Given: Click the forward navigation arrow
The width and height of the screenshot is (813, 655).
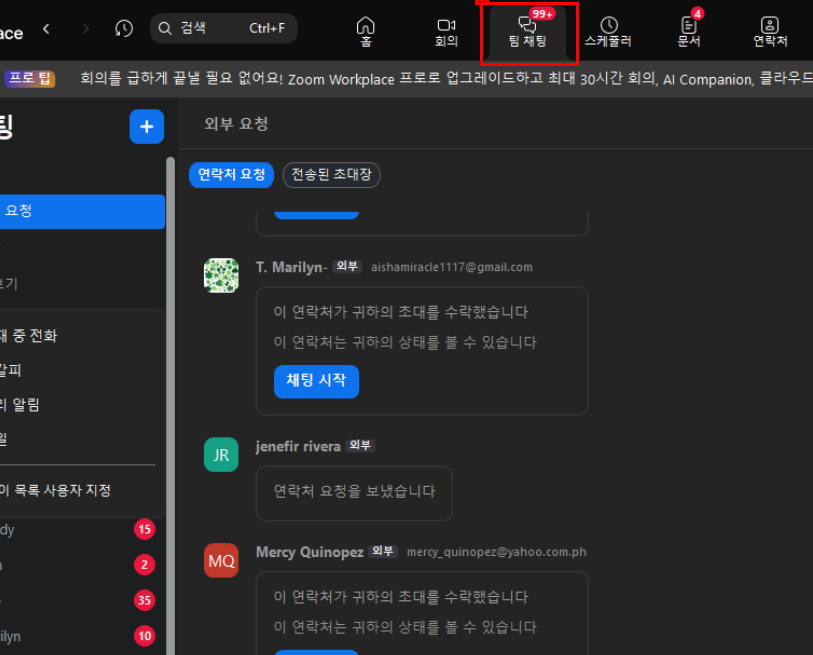Looking at the screenshot, I should (x=85, y=29).
